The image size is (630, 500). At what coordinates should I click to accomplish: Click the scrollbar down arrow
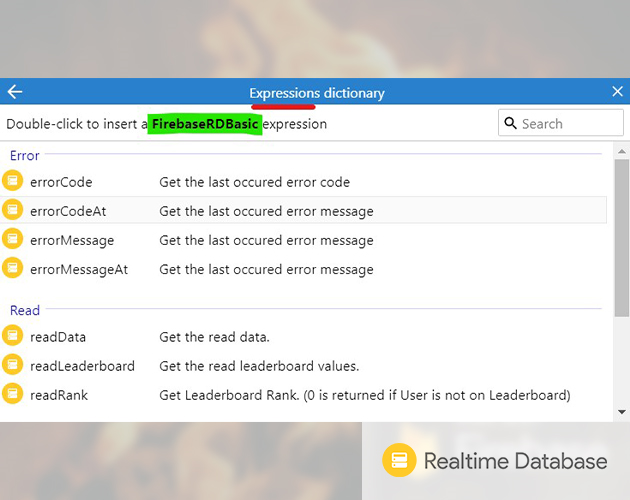pos(622,411)
